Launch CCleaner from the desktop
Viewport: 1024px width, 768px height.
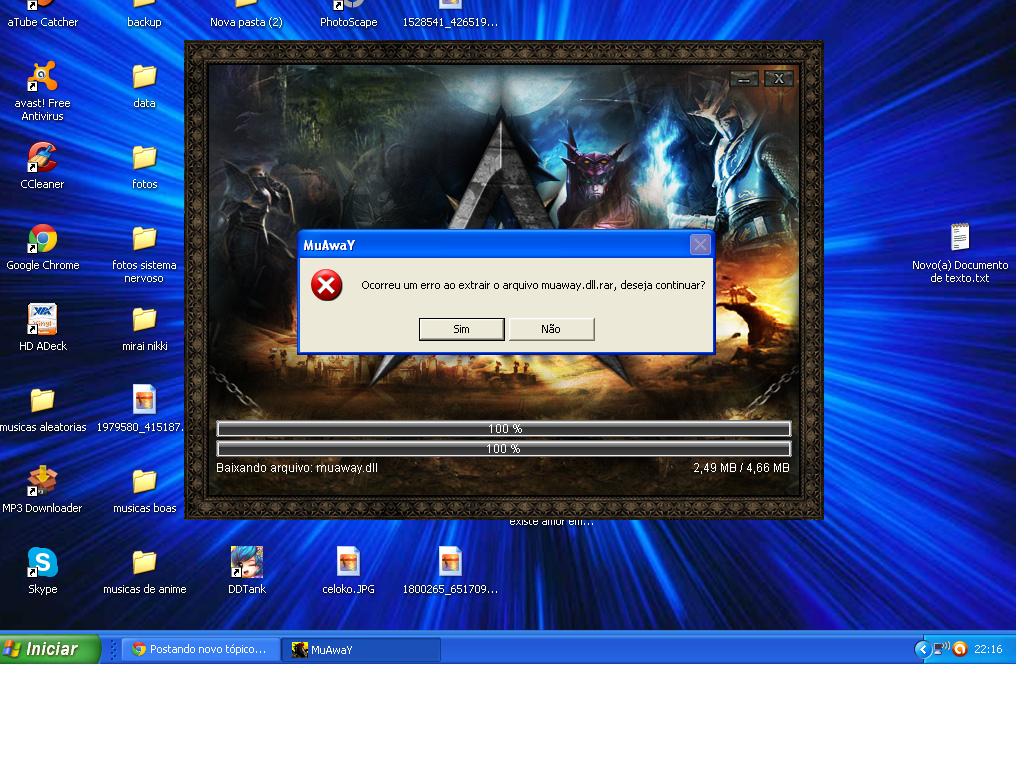tap(42, 159)
